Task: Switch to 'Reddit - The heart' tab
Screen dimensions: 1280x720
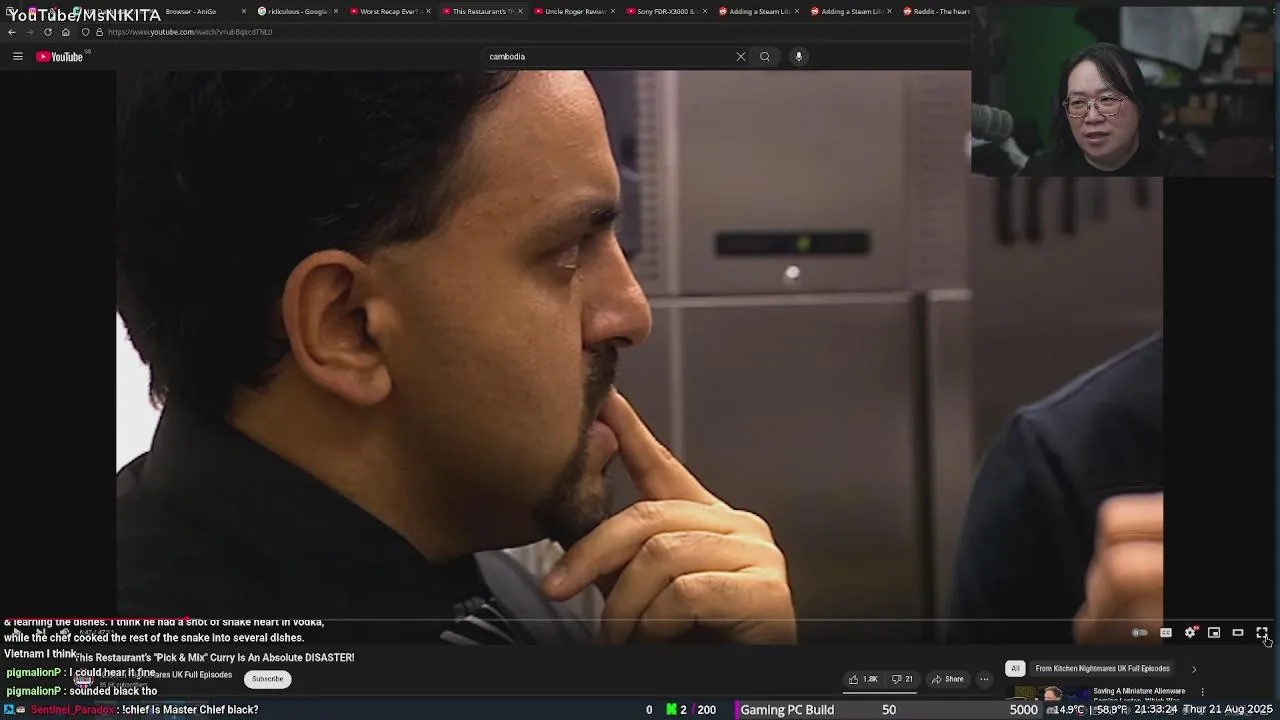Action: 937,12
